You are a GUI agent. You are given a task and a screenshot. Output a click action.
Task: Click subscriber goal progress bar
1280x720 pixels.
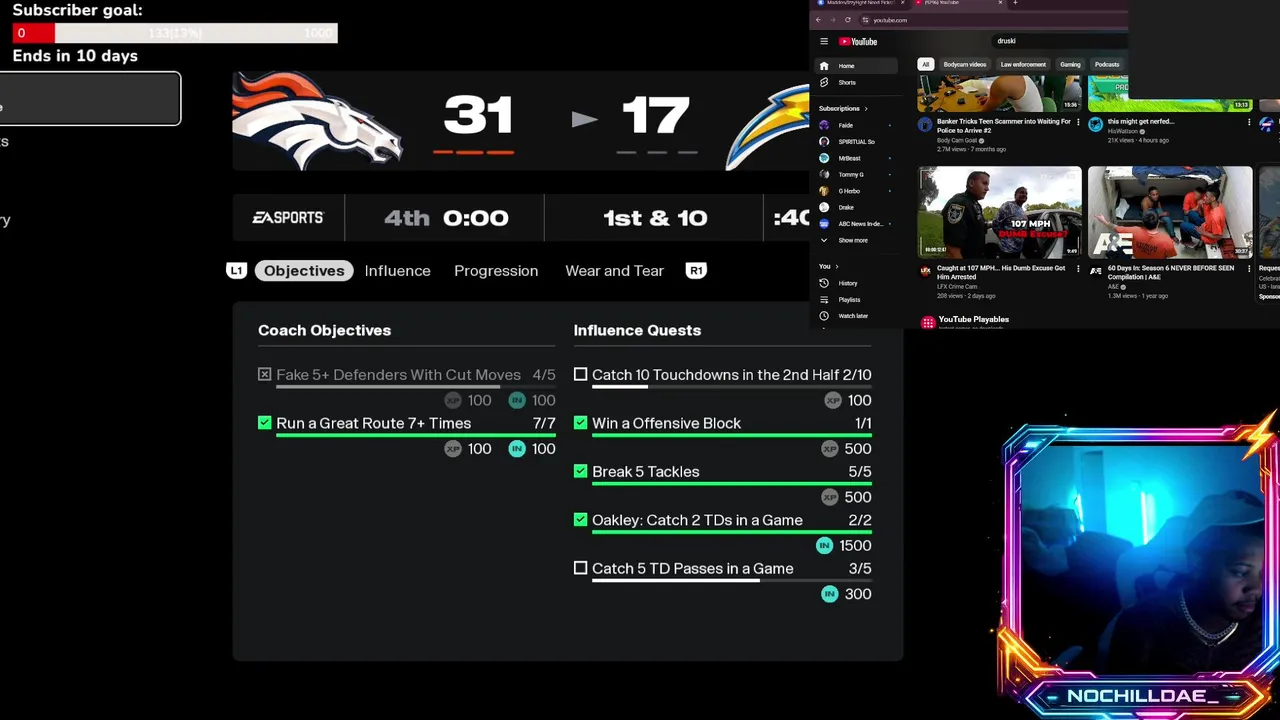point(176,33)
